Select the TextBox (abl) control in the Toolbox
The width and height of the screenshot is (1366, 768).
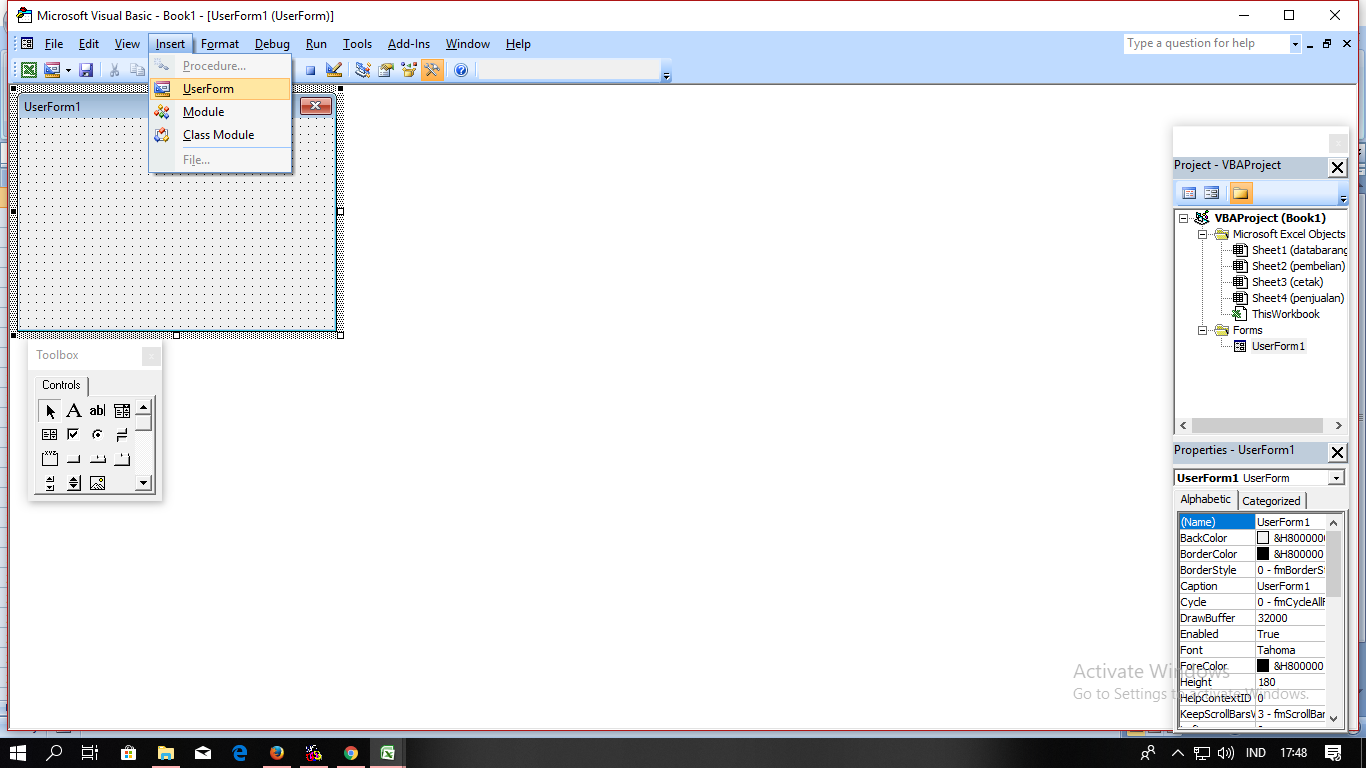click(97, 410)
